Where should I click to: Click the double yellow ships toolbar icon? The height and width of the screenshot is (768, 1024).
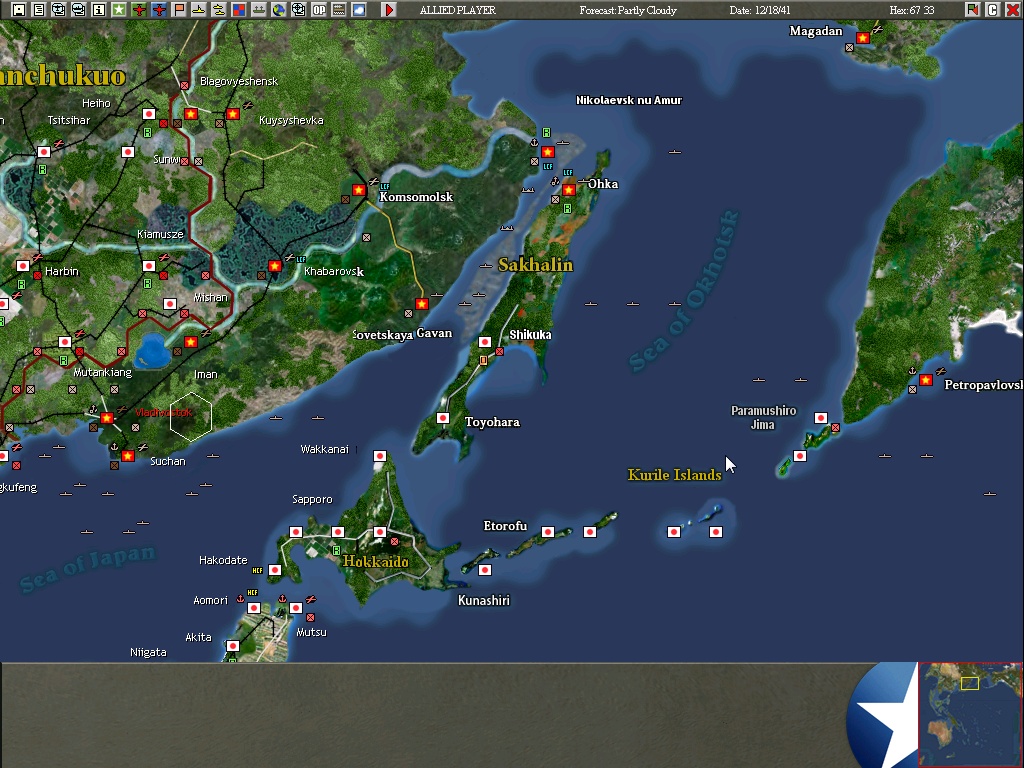click(219, 10)
